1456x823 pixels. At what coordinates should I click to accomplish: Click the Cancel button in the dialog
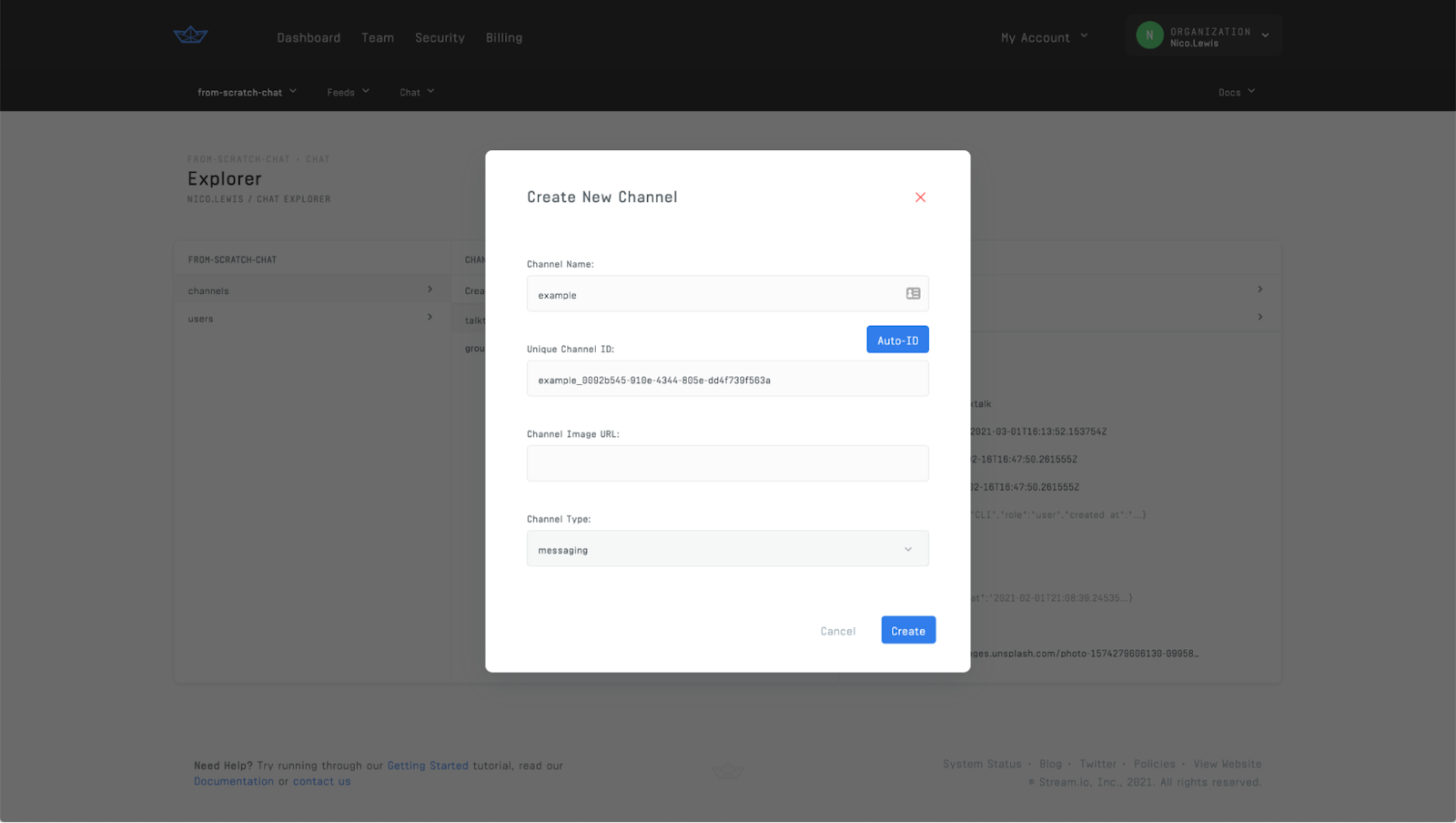837,630
